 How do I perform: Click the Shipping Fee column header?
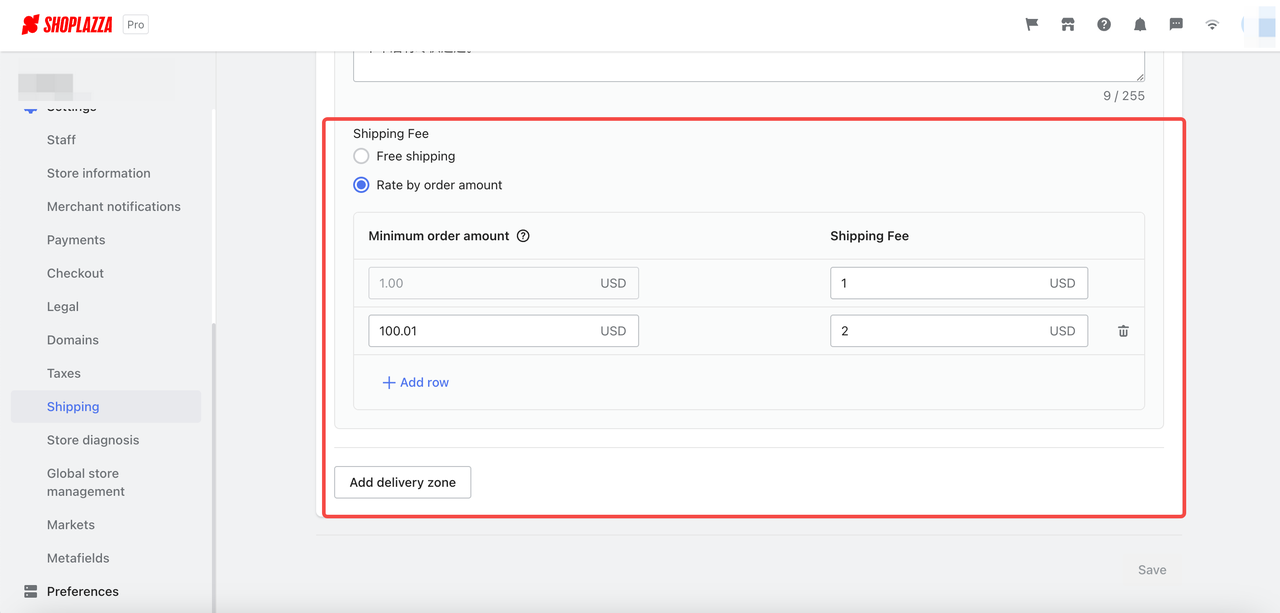[869, 236]
